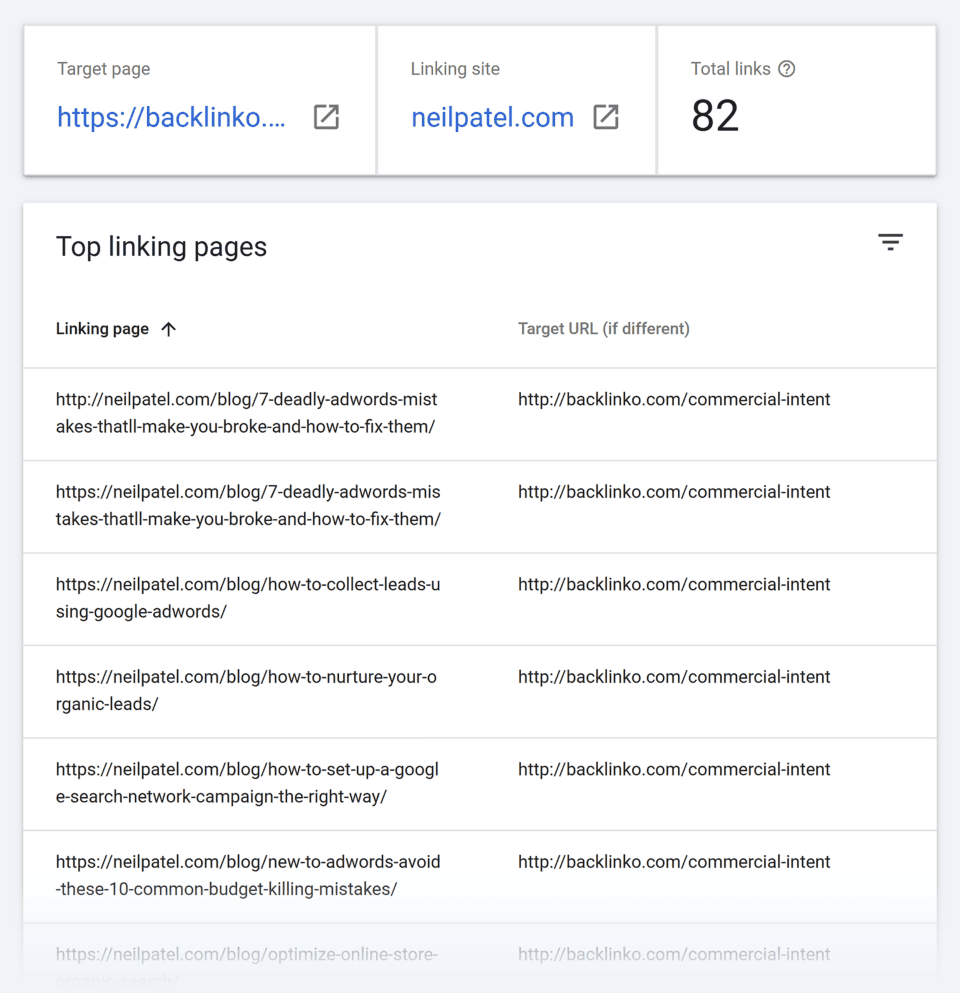Click the Total links count of 82

click(x=714, y=116)
